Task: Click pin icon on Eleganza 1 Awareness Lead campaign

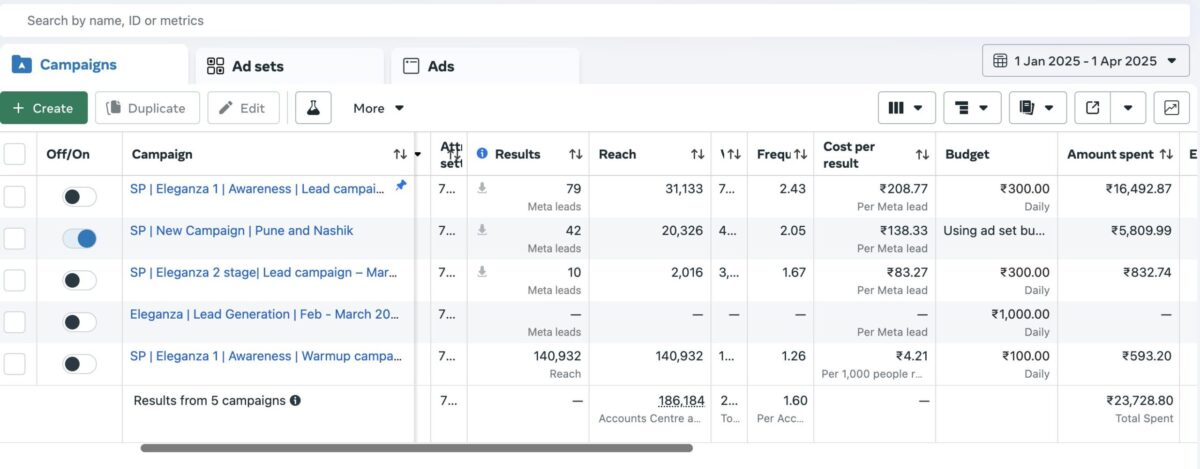Action: (401, 186)
